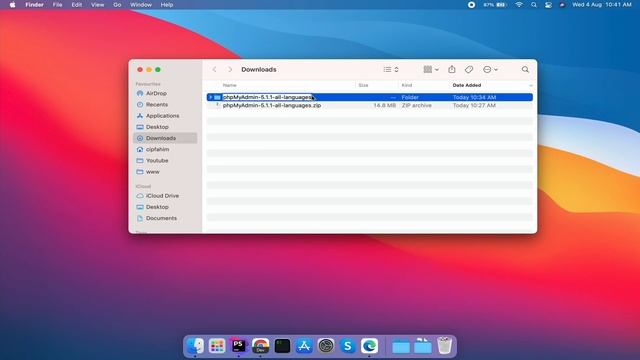The height and width of the screenshot is (360, 640).
Task: Go forward in Finder window
Action: [230, 70]
